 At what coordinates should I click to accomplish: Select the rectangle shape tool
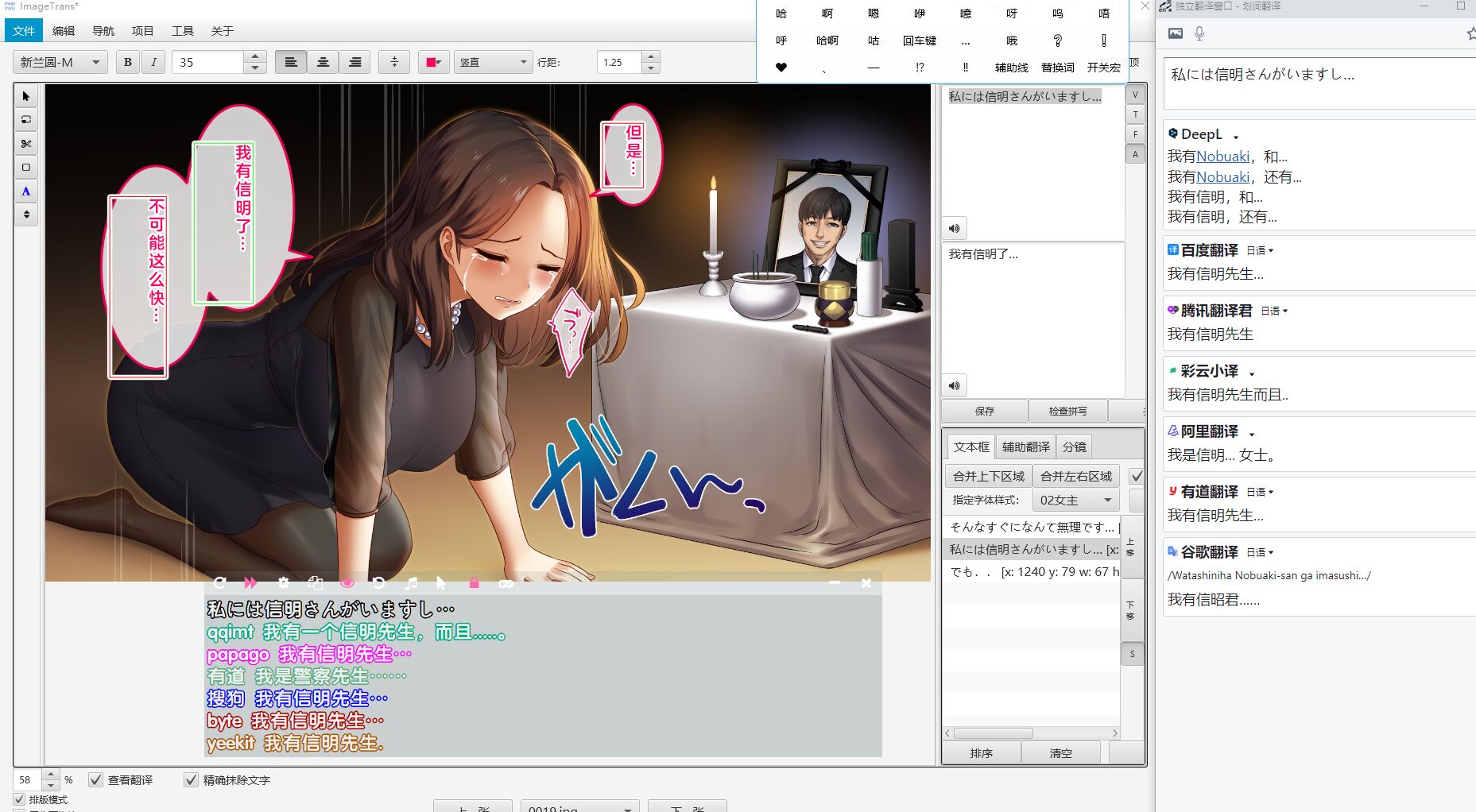(26, 168)
